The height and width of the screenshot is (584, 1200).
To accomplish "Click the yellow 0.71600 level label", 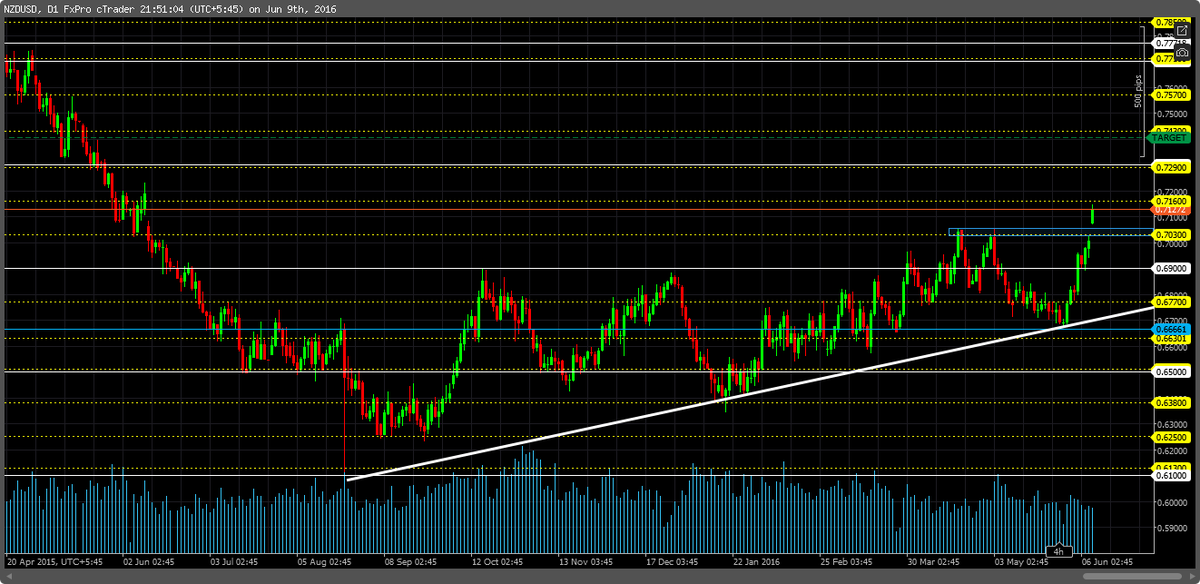I will click(1171, 201).
